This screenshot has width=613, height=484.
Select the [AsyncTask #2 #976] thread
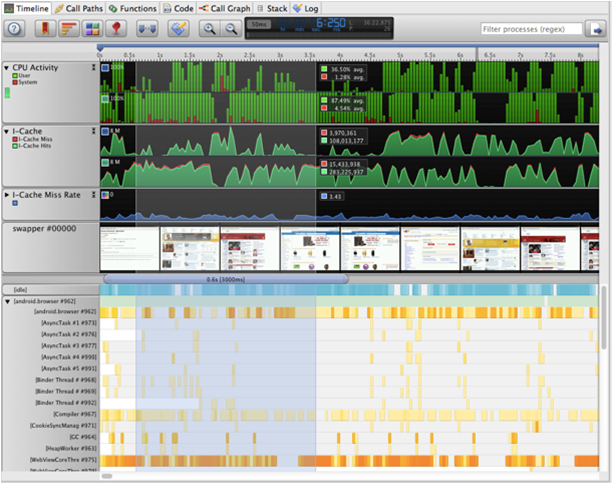tap(69, 334)
